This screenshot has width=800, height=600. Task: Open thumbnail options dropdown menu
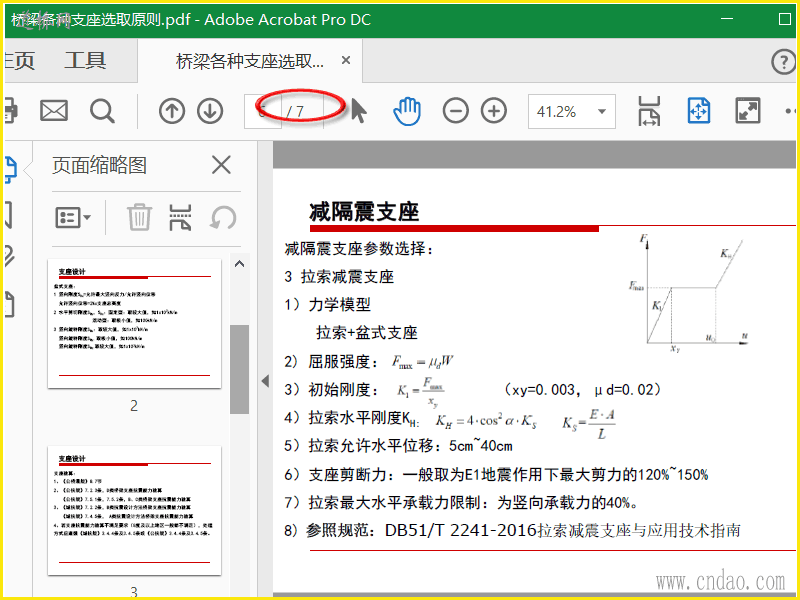pyautogui.click(x=73, y=218)
